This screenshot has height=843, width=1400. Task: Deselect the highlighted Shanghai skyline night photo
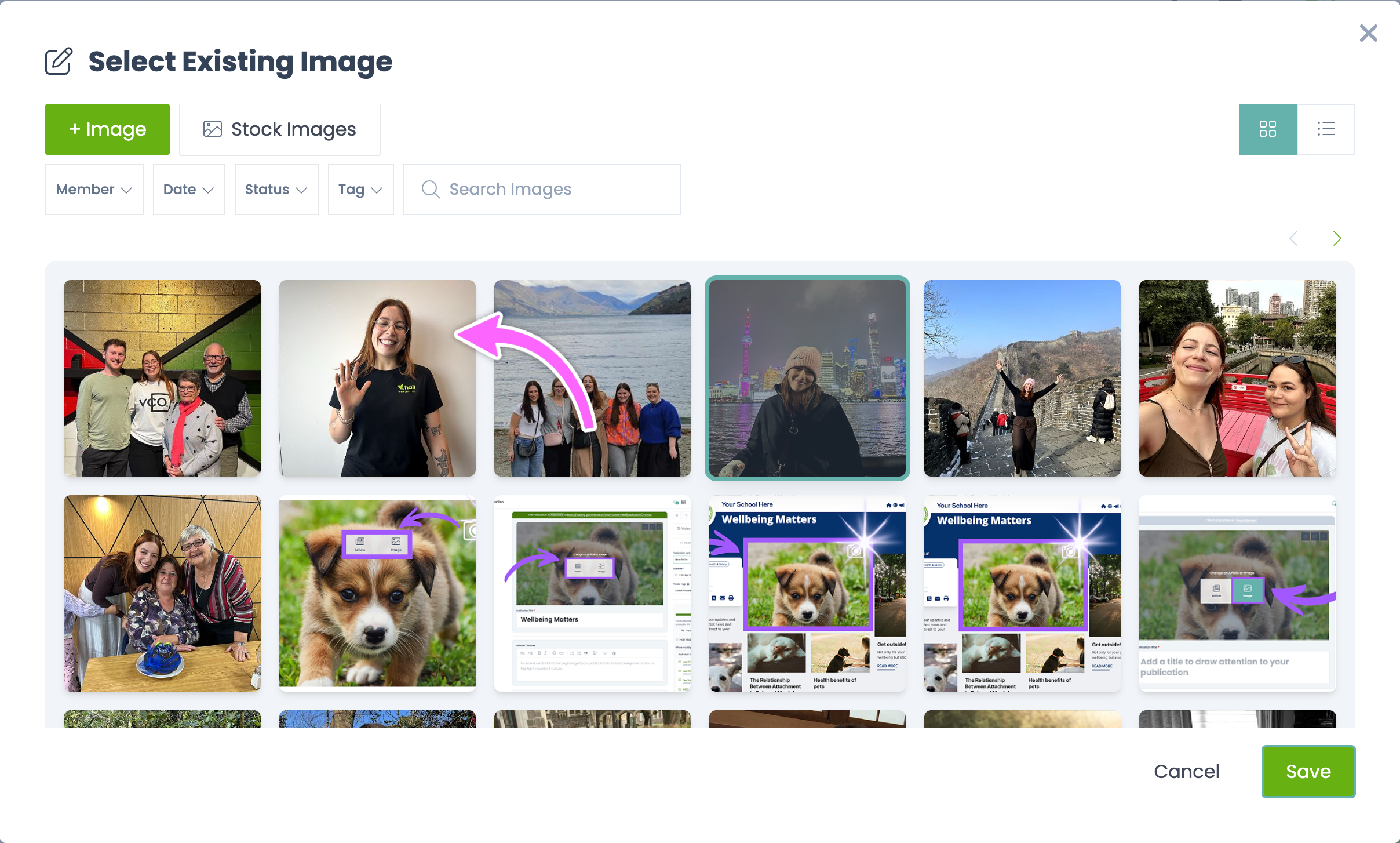(807, 378)
